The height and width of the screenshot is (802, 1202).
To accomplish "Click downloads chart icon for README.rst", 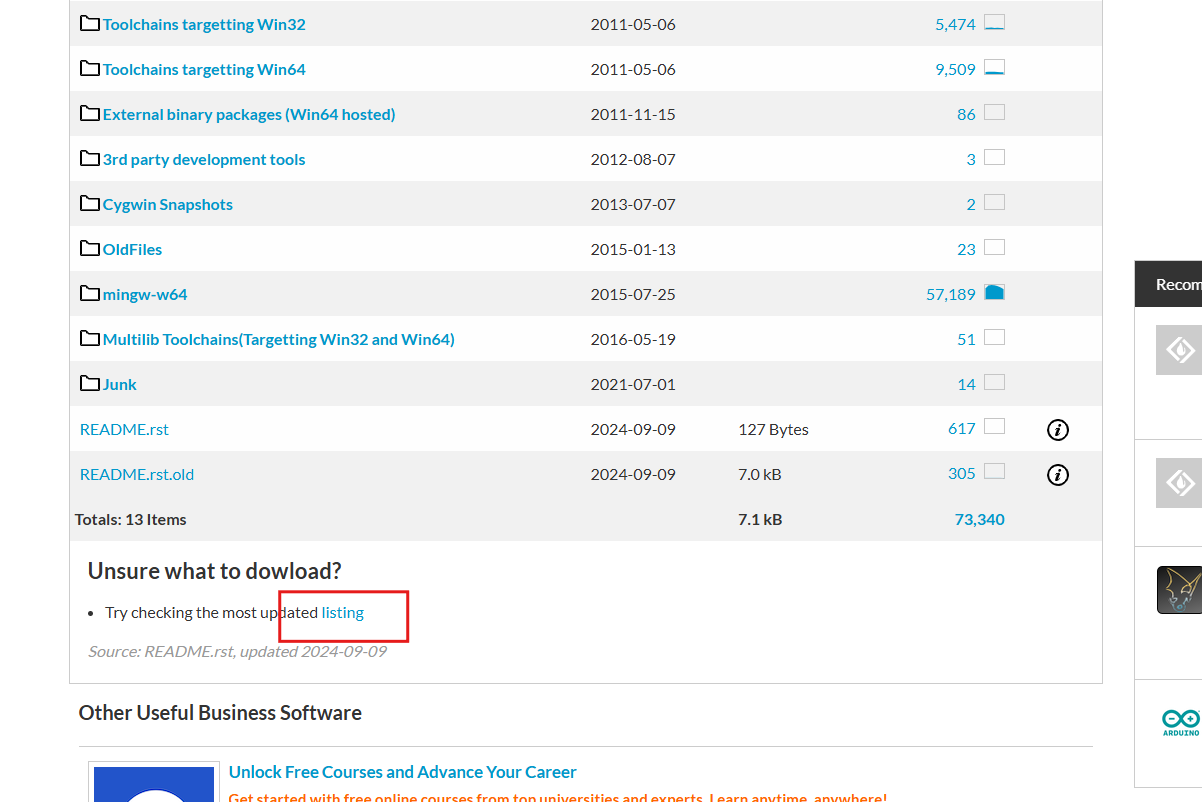I will (994, 427).
